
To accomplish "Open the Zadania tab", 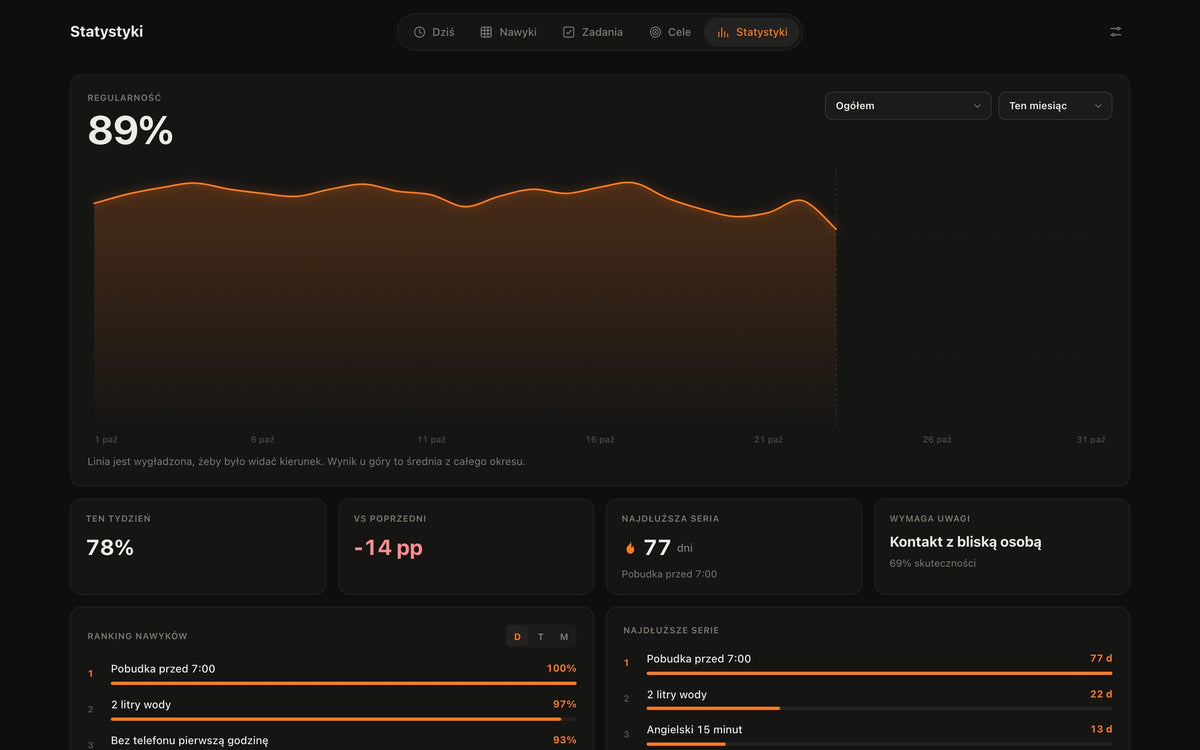I will [592, 32].
